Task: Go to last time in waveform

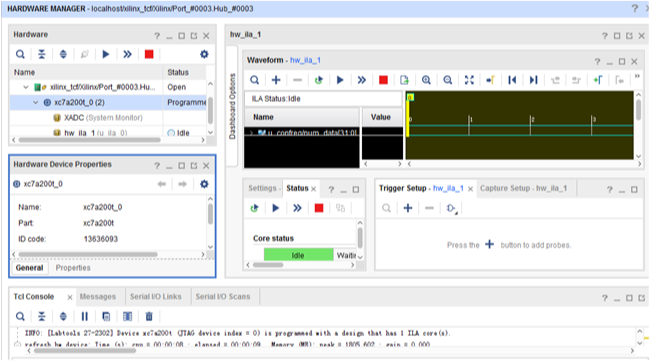Action: coord(534,80)
